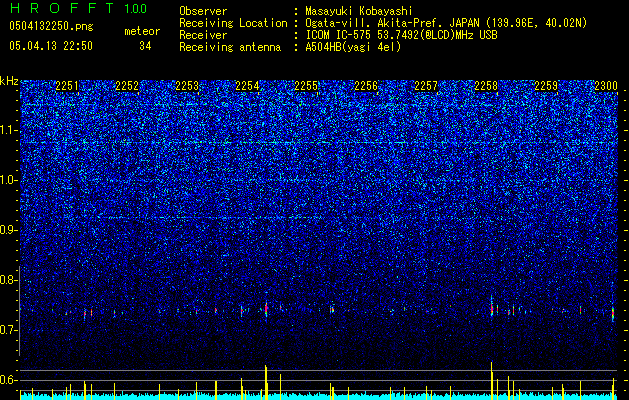Click the 2256 time marker
629x400 pixels.
(x=366, y=86)
